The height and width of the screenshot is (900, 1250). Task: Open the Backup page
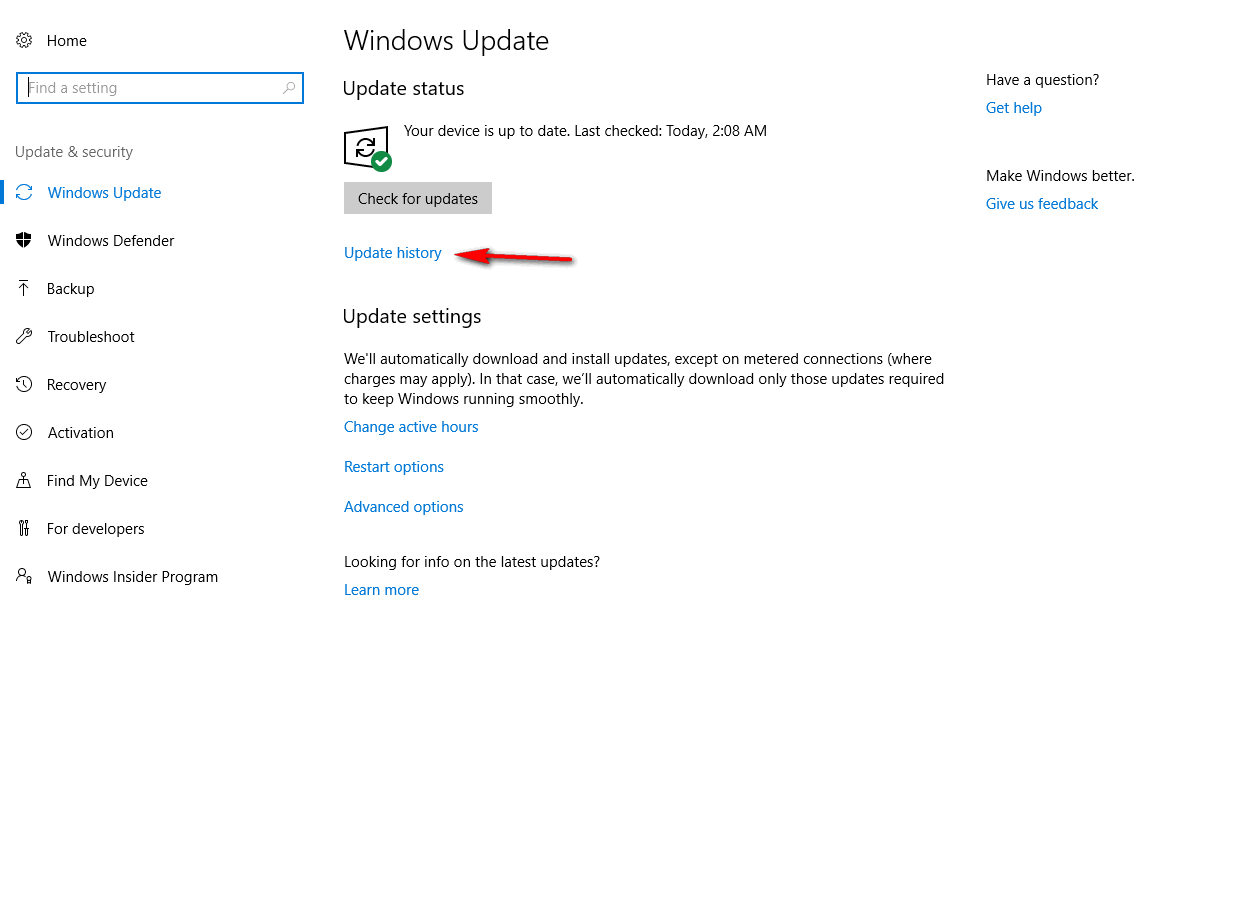[x=70, y=289]
